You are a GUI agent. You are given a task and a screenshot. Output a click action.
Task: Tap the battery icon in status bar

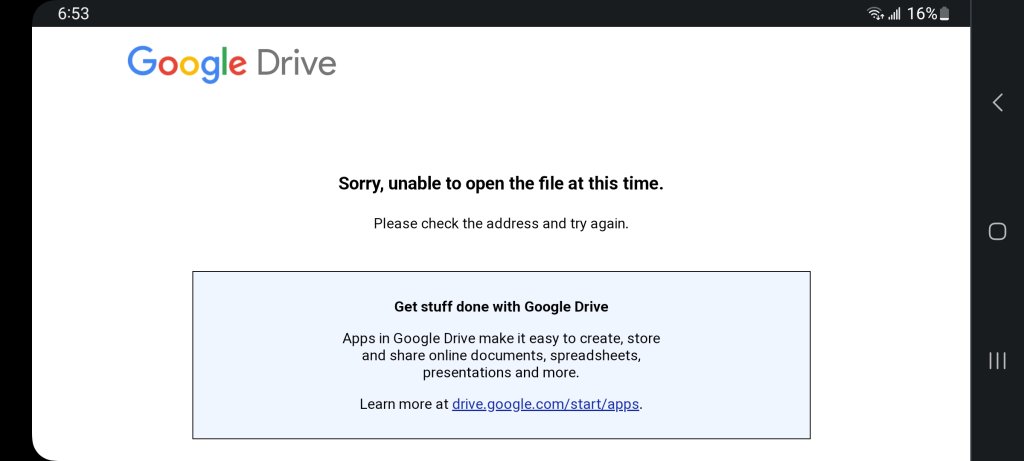[x=945, y=14]
